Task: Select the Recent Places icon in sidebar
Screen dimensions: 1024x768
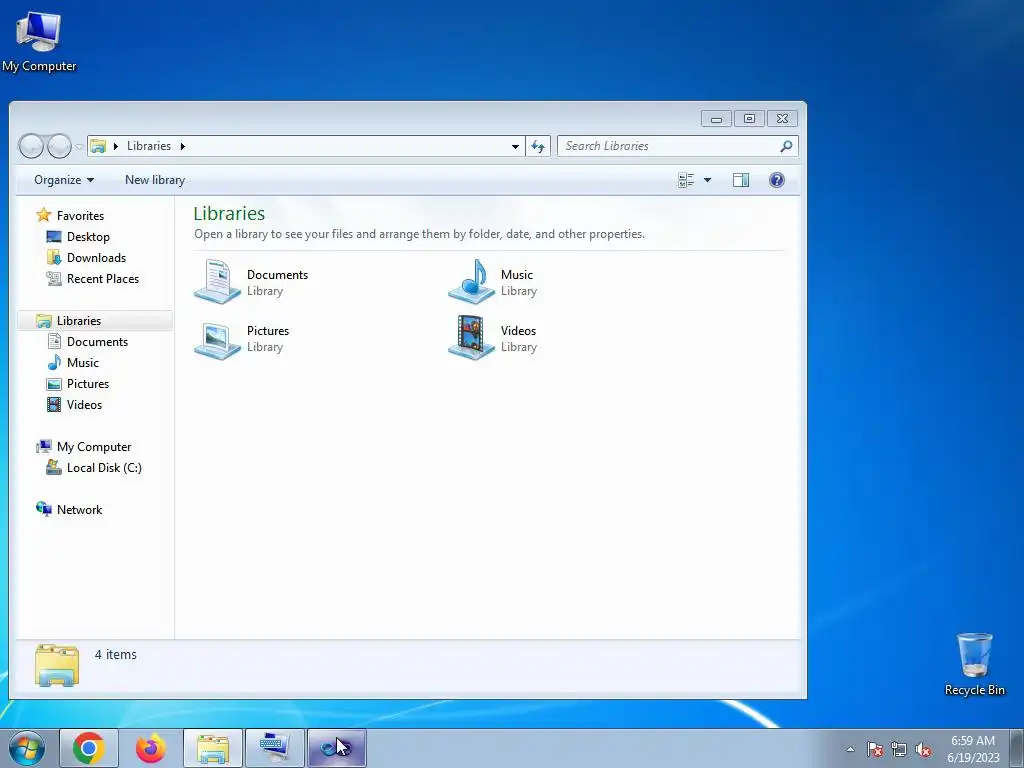Action: tap(54, 278)
